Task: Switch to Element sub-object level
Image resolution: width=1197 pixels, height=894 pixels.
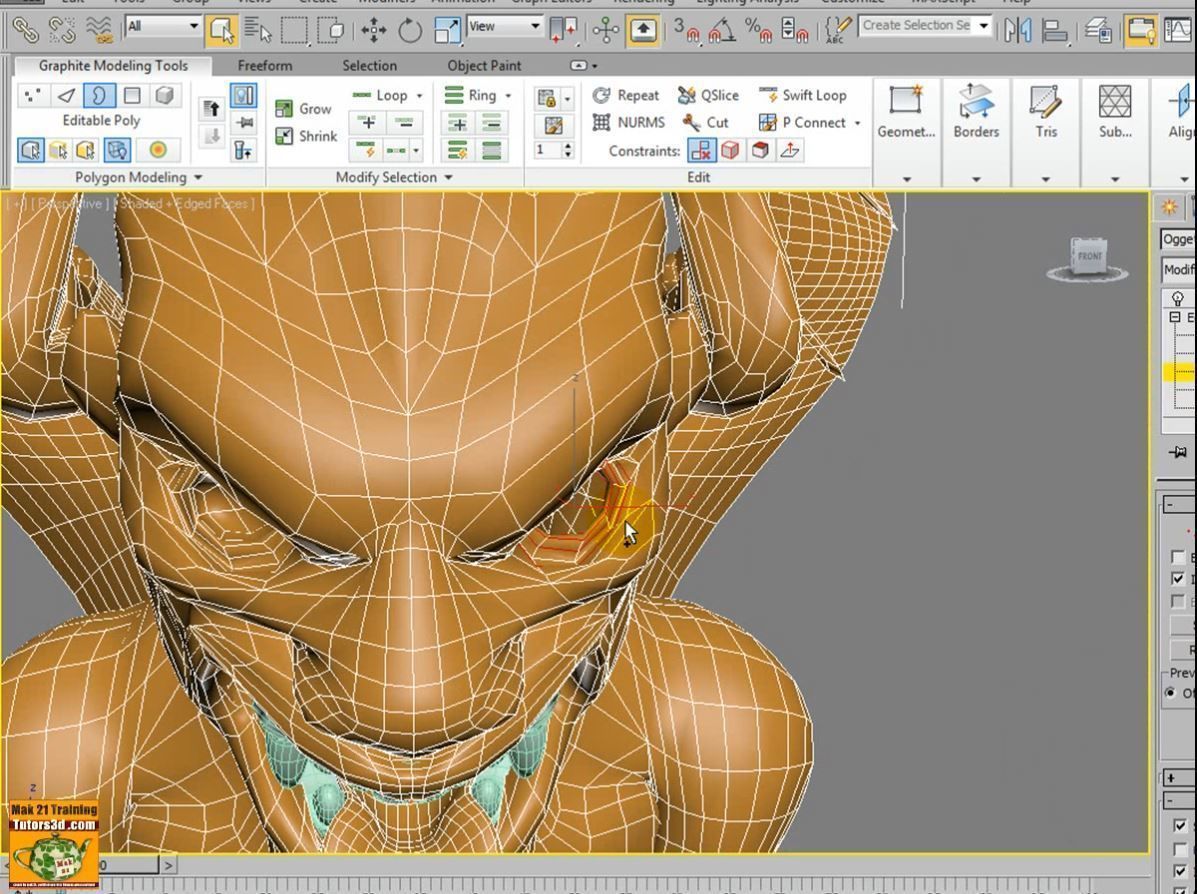Action: point(165,95)
